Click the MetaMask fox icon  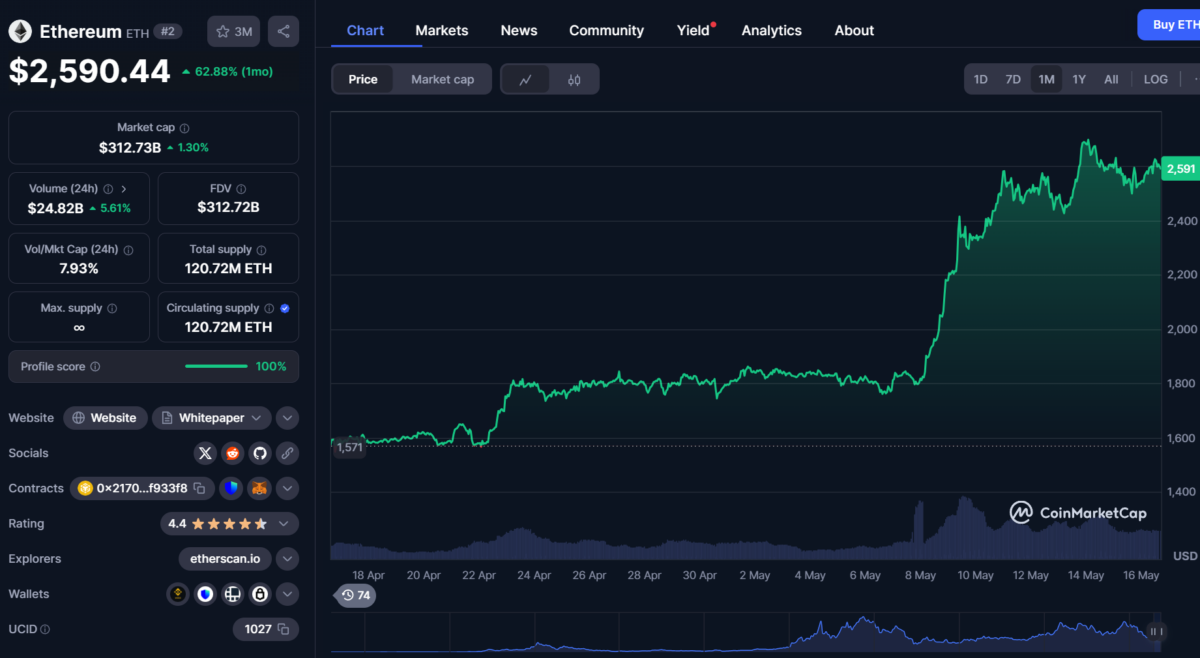(x=260, y=488)
